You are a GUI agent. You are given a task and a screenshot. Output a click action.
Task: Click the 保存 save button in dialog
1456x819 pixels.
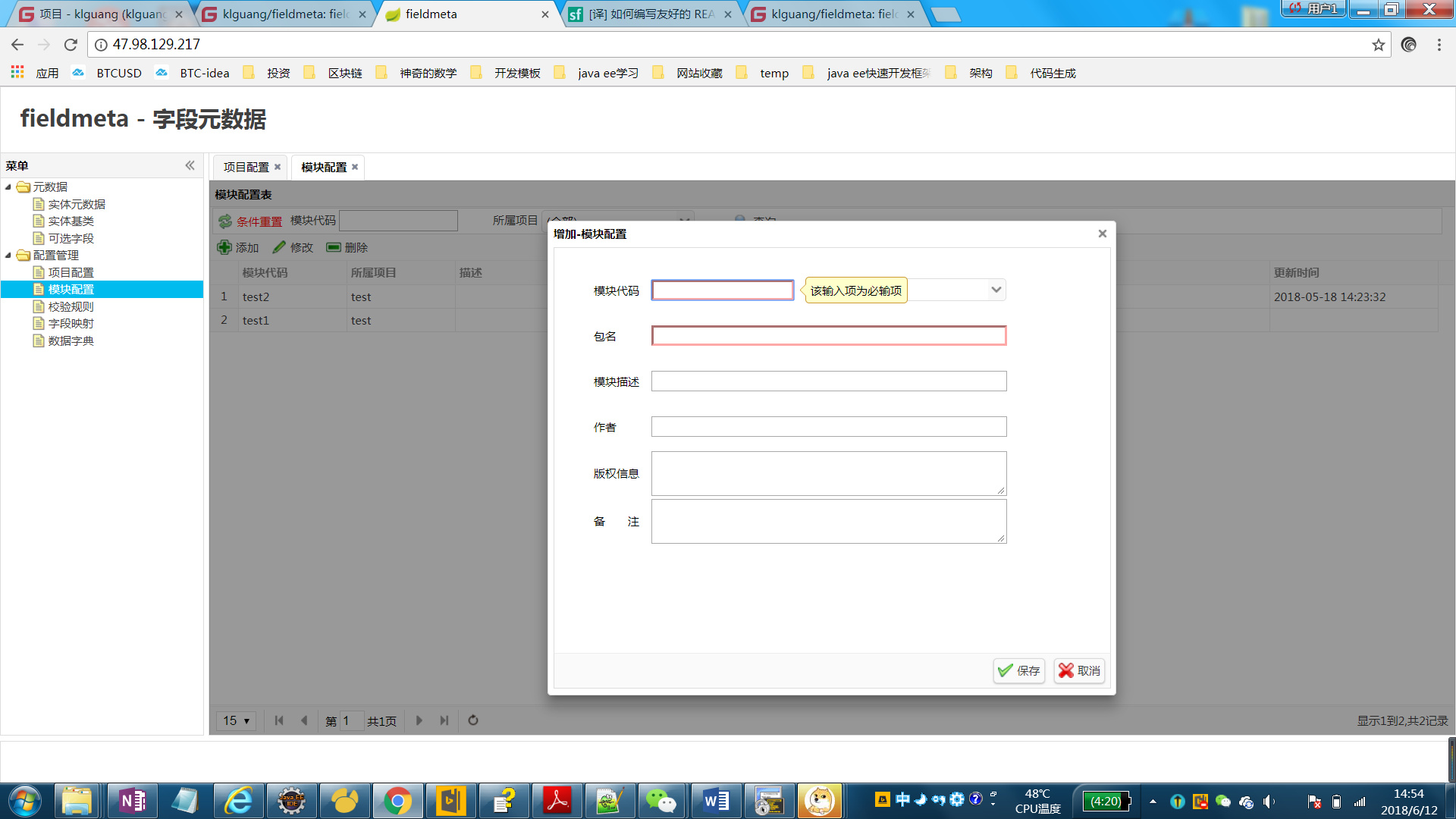pyautogui.click(x=1019, y=671)
